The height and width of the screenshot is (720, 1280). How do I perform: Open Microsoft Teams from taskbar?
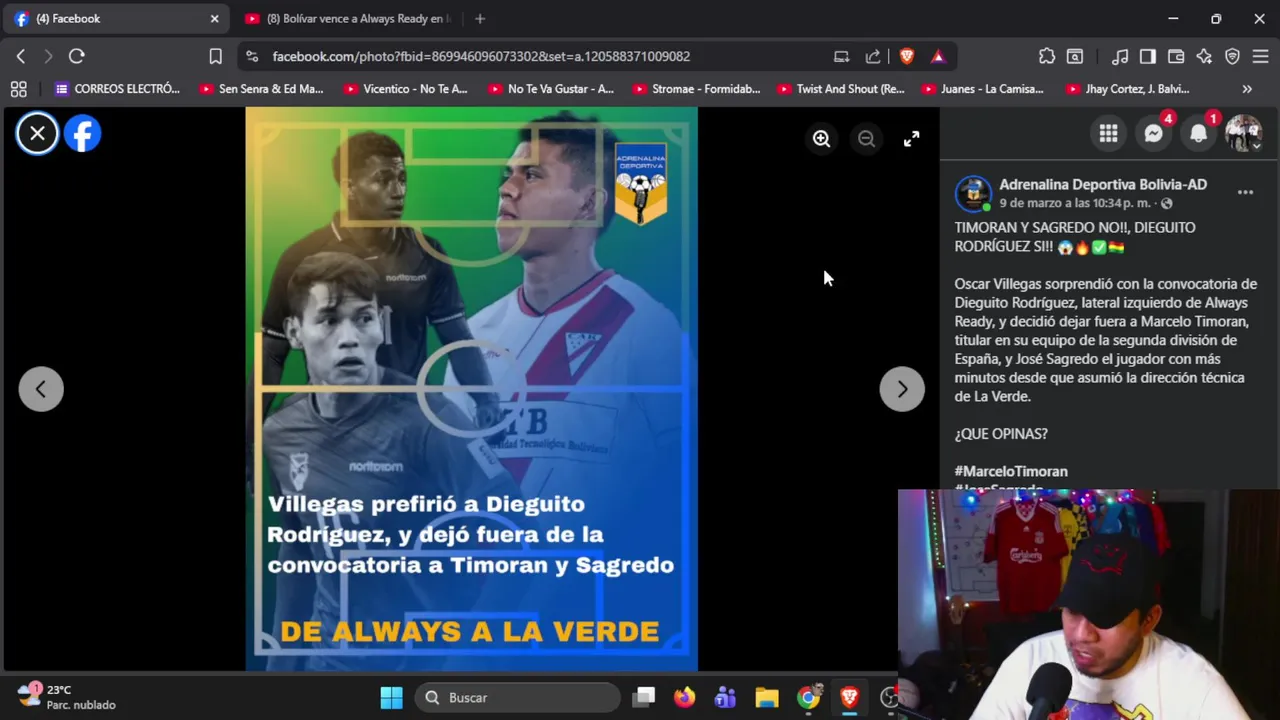pyautogui.click(x=725, y=697)
